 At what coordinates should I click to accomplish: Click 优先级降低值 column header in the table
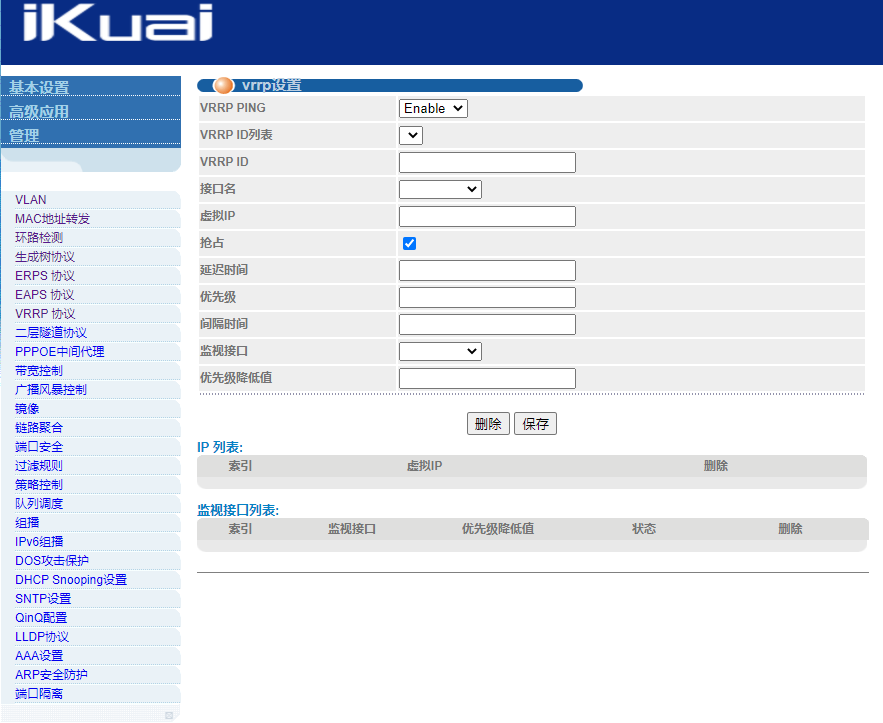click(x=498, y=529)
